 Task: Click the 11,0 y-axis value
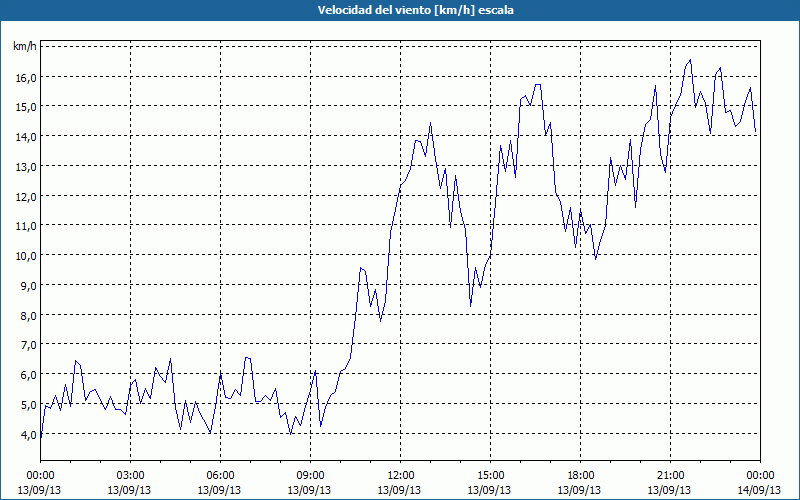[28, 226]
